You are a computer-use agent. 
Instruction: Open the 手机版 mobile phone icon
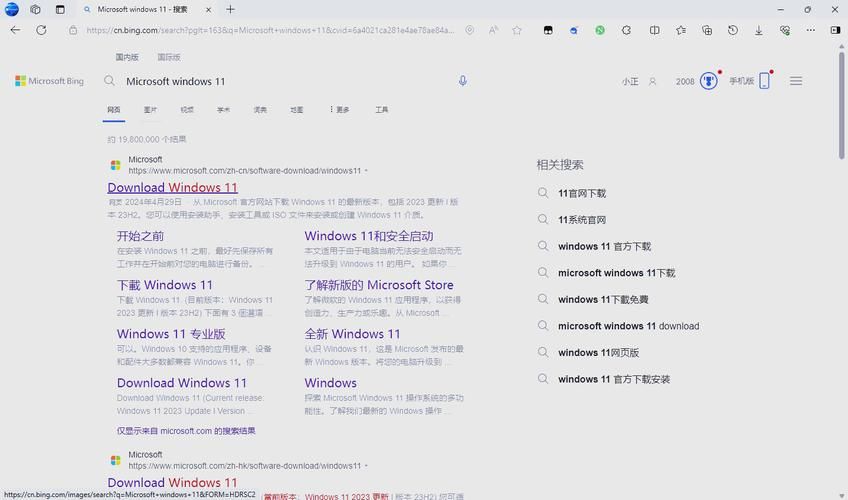764,81
